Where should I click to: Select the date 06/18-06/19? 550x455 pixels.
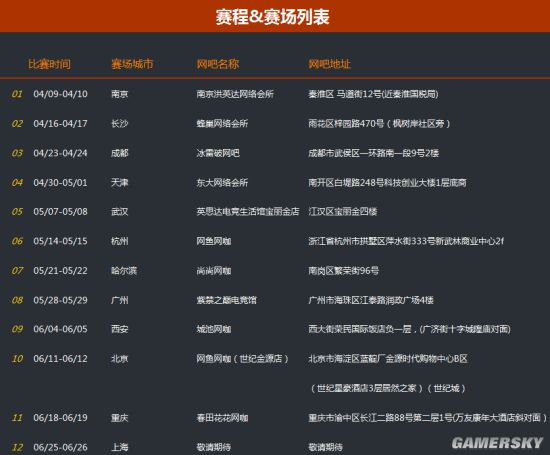(x=60, y=417)
